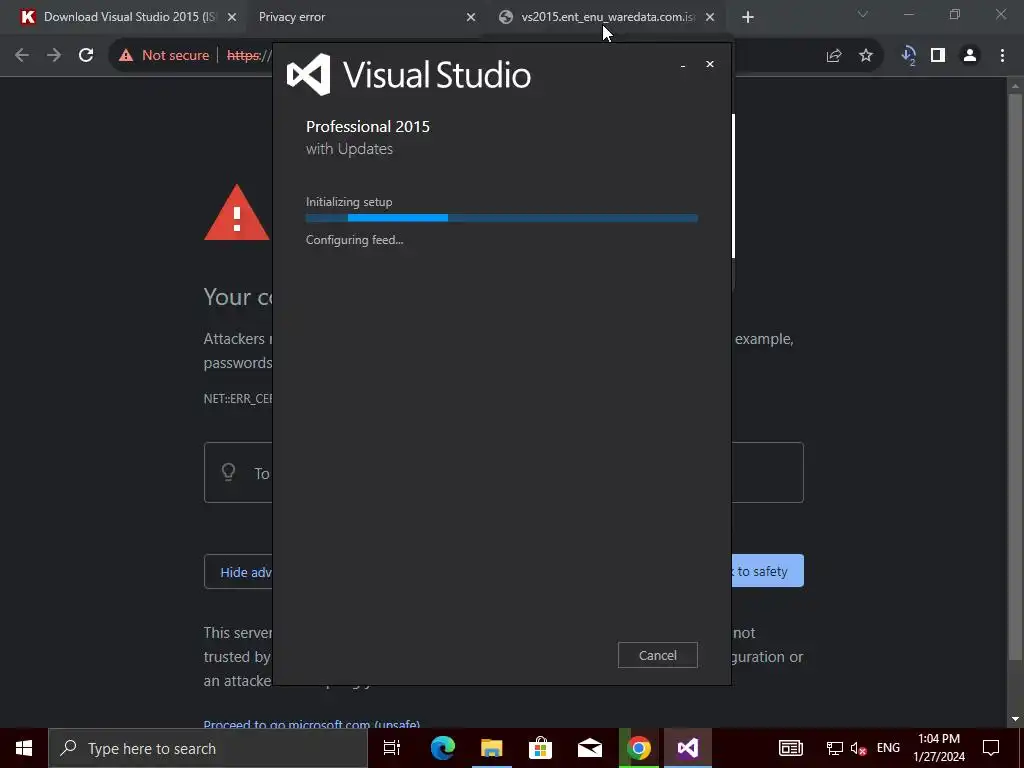This screenshot has width=1024, height=768.
Task: Open Chrome three-dot menu
Action: (x=1002, y=56)
